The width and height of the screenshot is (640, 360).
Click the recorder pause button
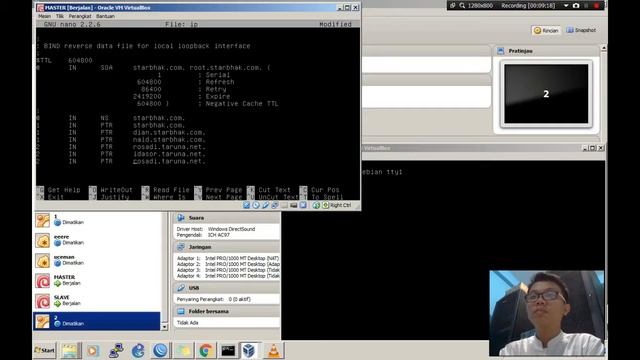point(586,6)
